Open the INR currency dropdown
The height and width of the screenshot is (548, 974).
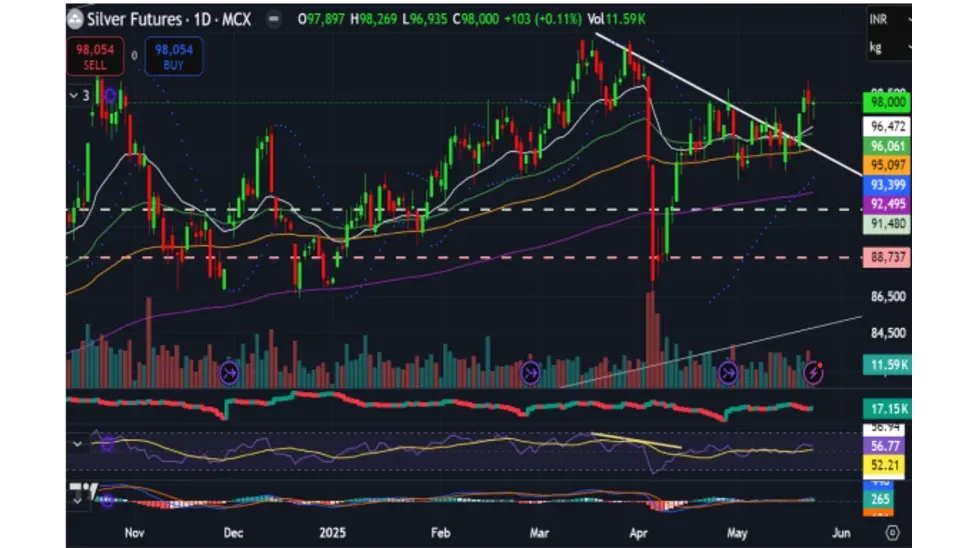[x=889, y=19]
